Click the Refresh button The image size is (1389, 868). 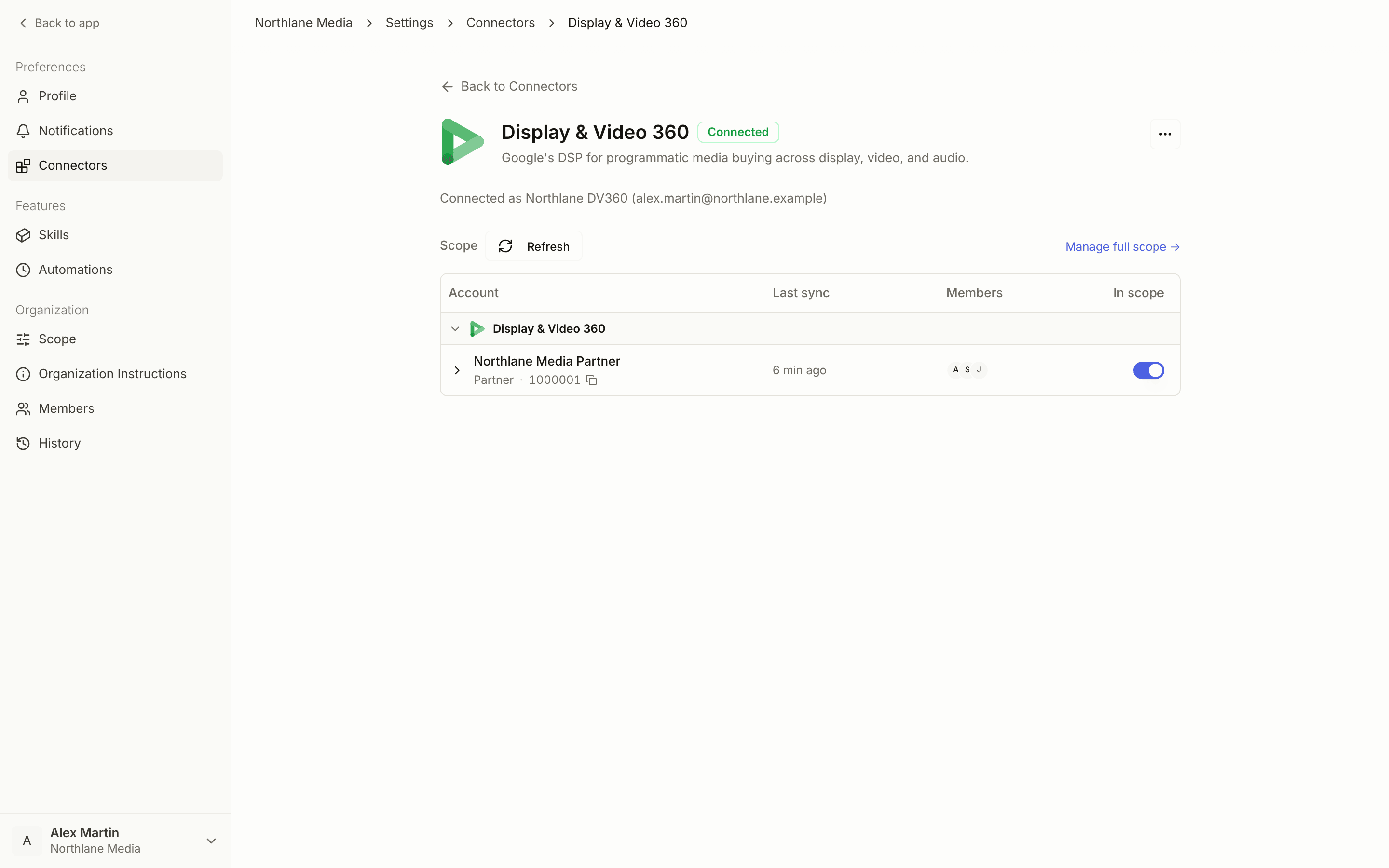coord(534,246)
